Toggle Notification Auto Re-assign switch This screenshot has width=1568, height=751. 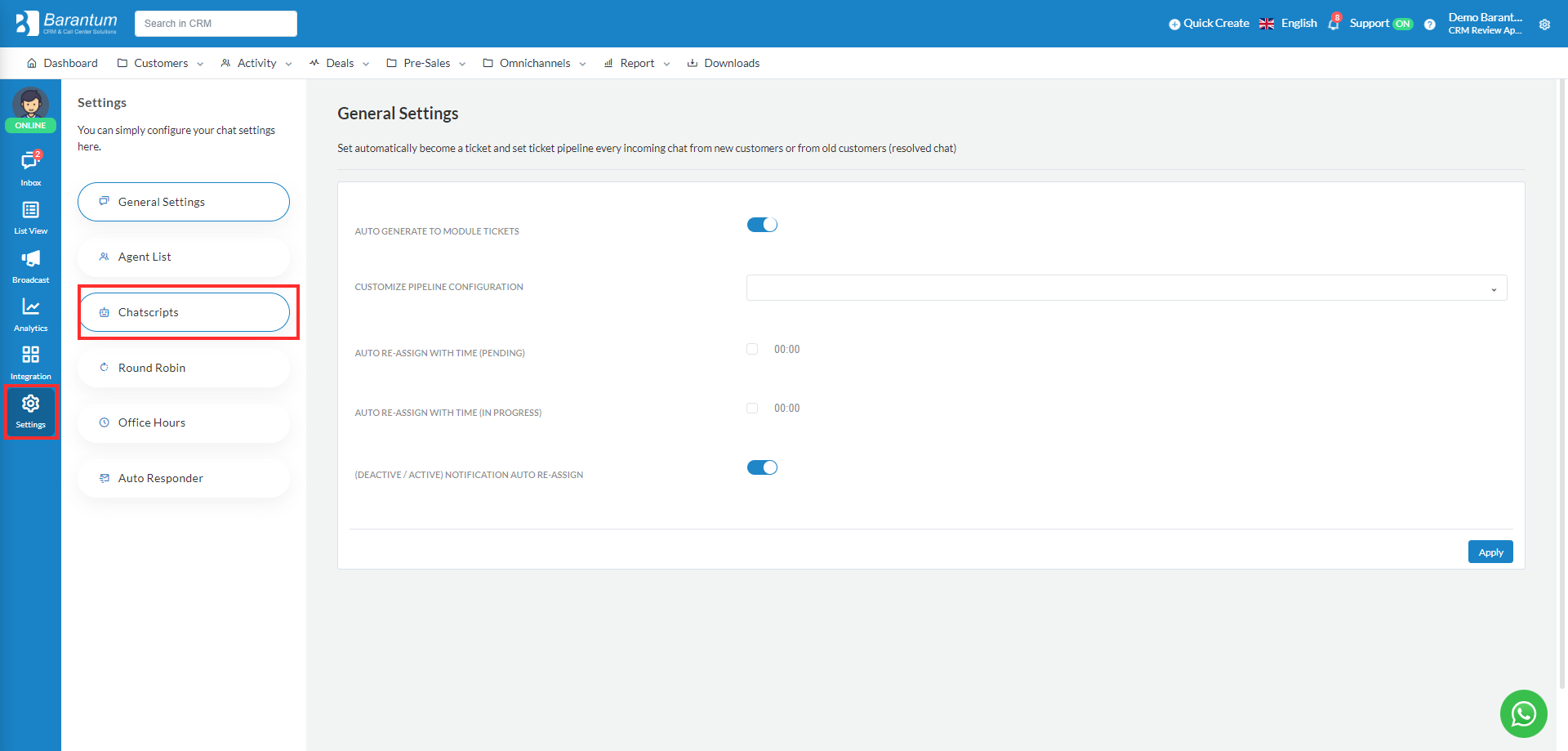[x=762, y=467]
